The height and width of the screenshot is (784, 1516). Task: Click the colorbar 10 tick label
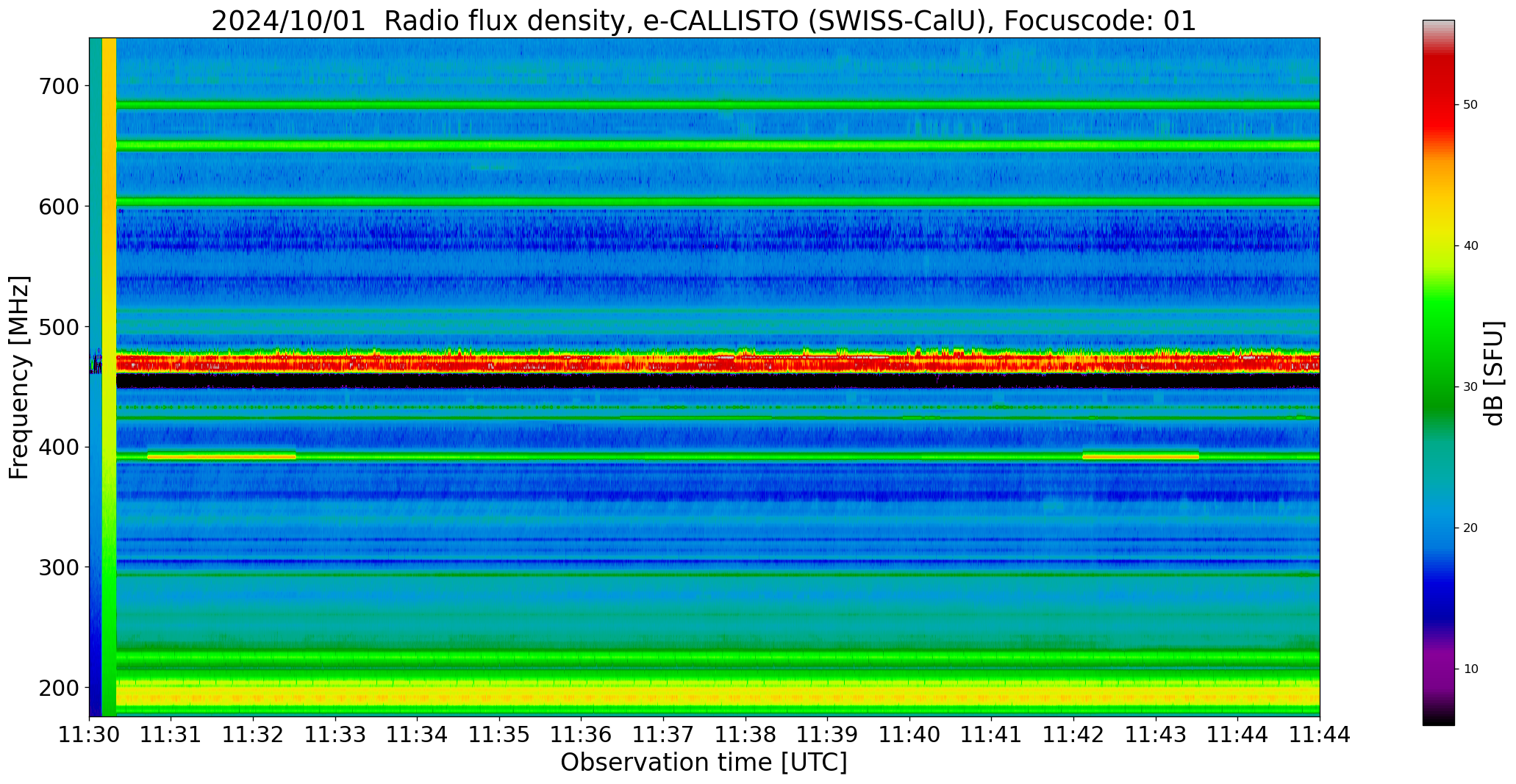[x=1470, y=669]
